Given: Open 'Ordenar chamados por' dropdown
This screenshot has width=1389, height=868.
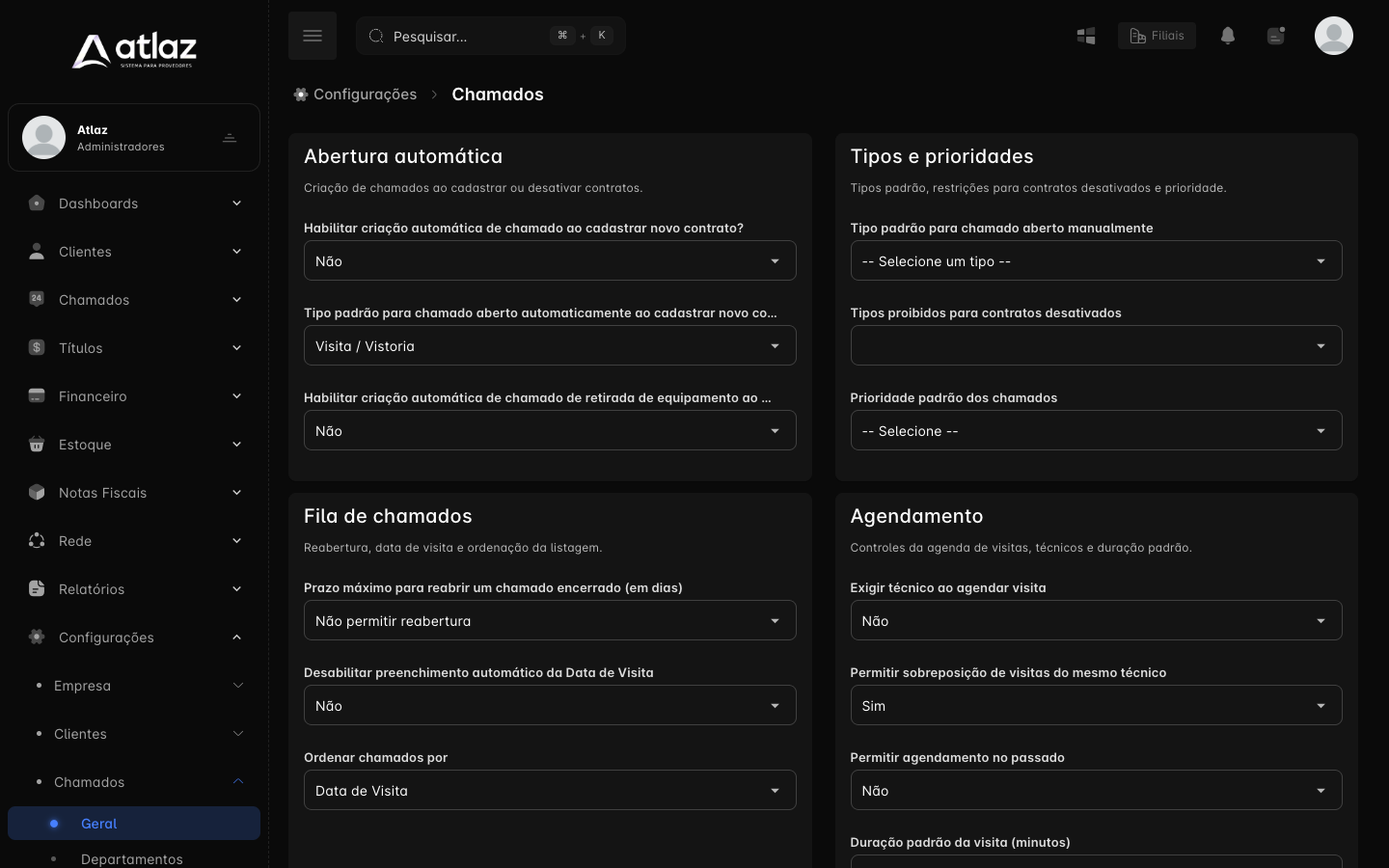Looking at the screenshot, I should tap(550, 790).
